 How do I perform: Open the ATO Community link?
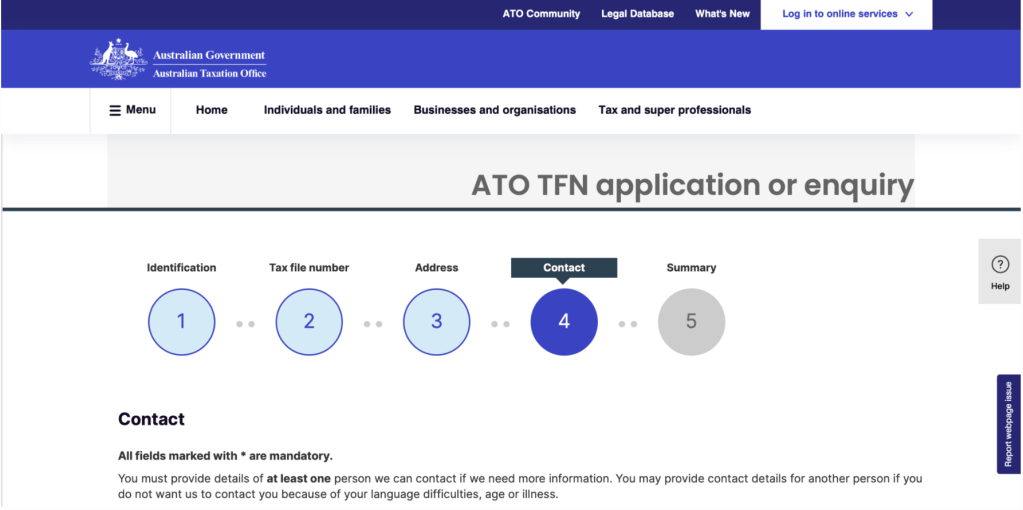tap(541, 14)
